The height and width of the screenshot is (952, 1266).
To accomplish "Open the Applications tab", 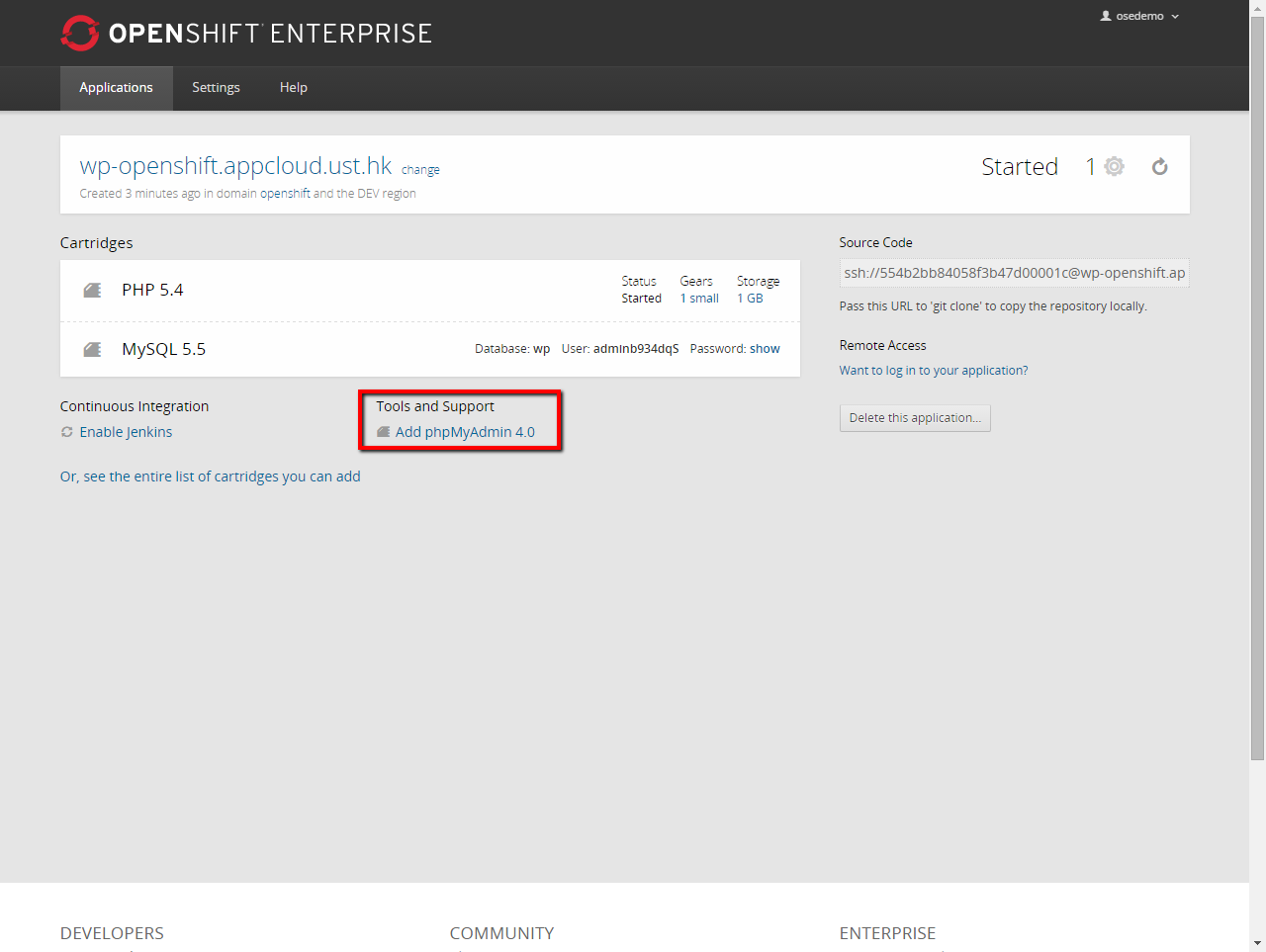I will point(116,88).
